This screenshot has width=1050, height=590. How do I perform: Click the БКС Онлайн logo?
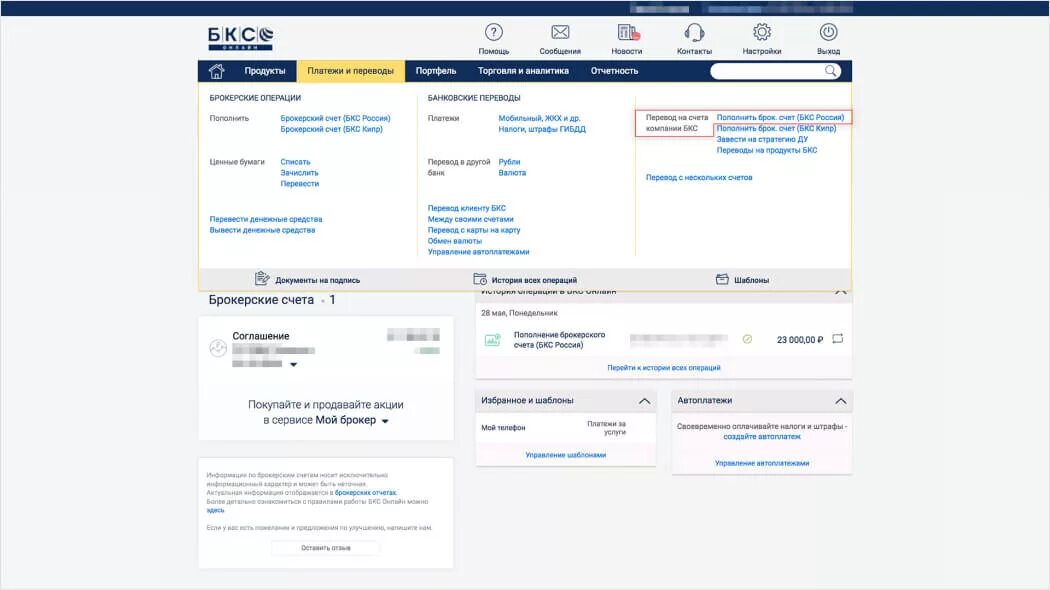coord(240,38)
